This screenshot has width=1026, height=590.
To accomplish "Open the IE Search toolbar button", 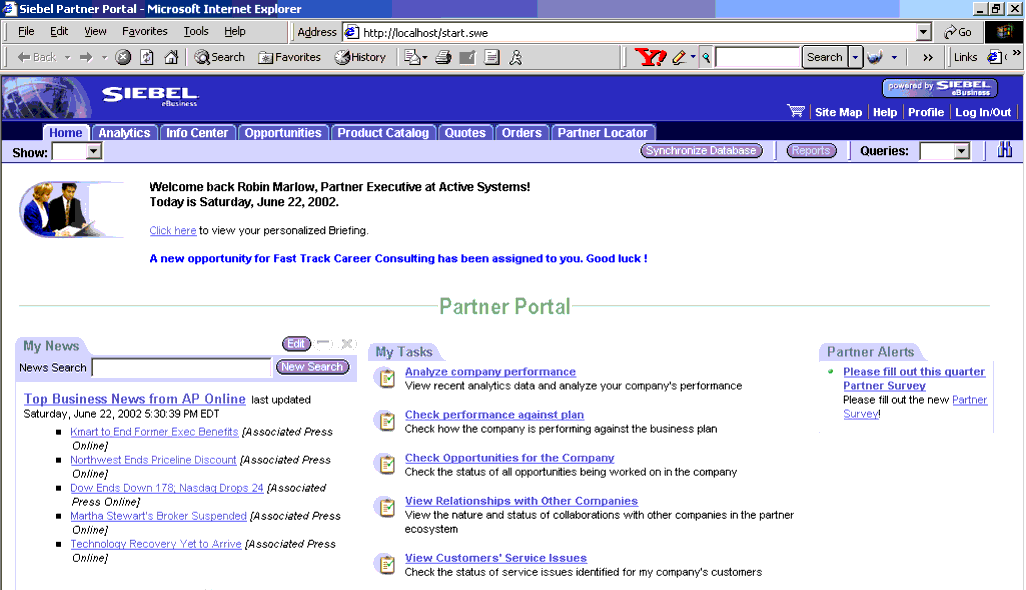I will tap(219, 58).
